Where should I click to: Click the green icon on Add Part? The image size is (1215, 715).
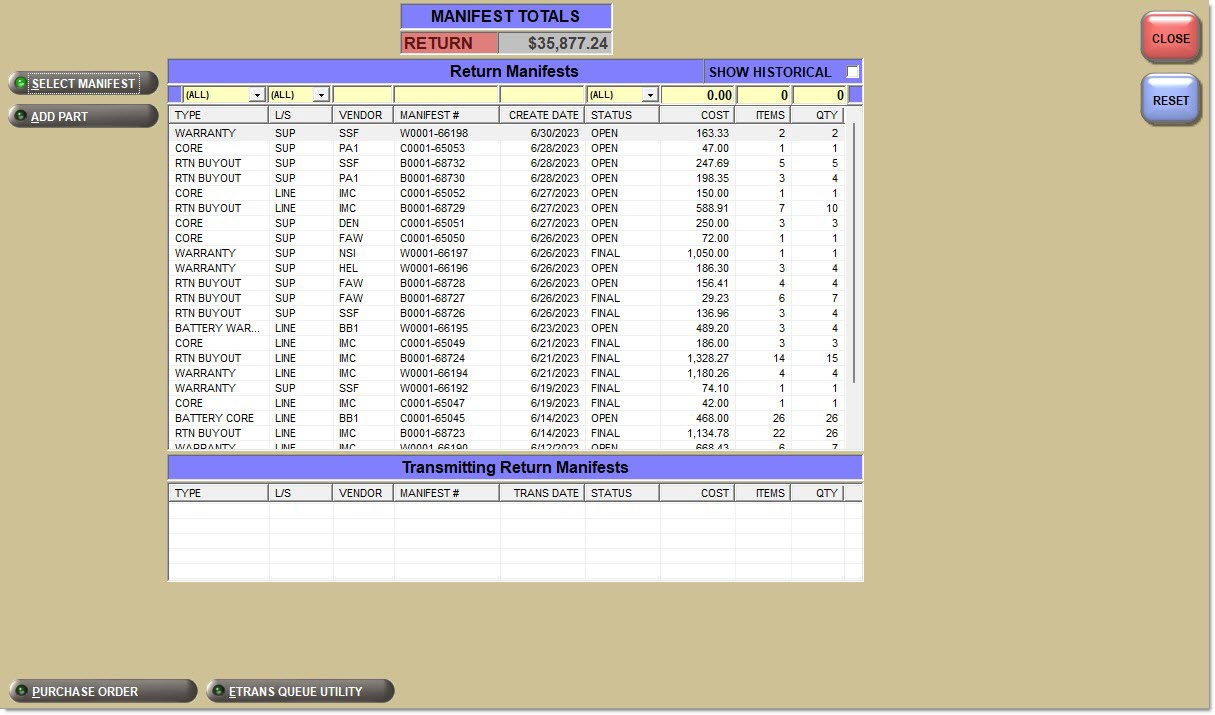(x=21, y=116)
